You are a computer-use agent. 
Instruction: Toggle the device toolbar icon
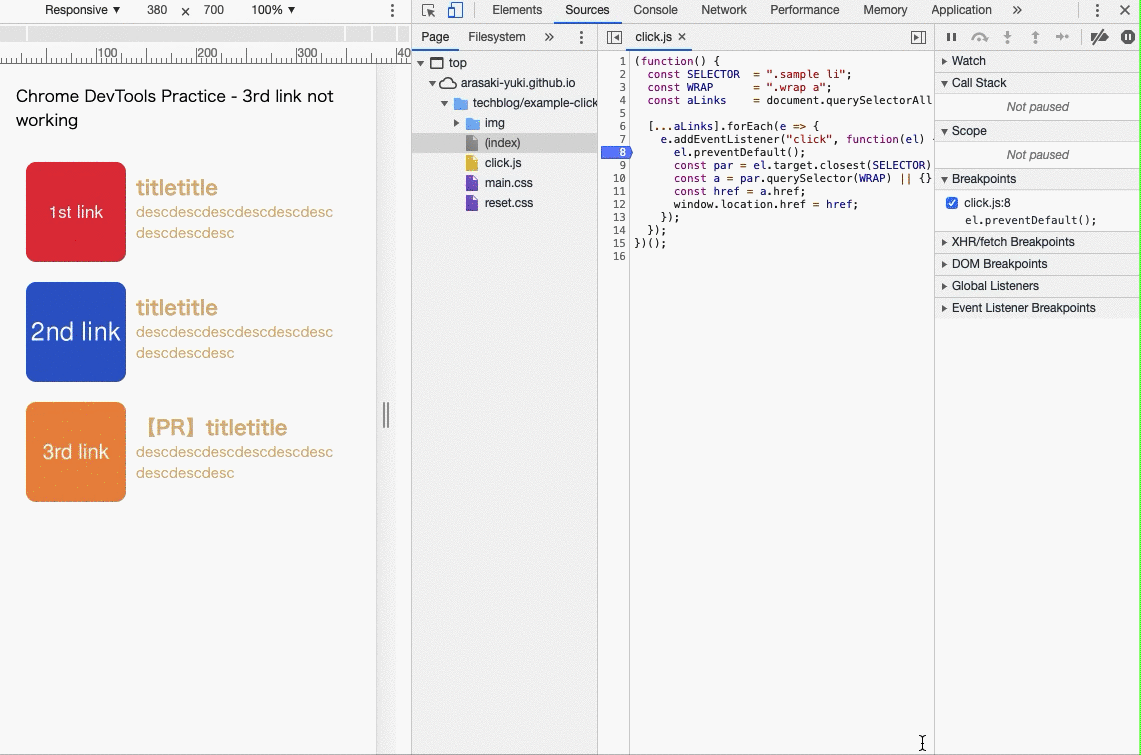click(x=455, y=10)
